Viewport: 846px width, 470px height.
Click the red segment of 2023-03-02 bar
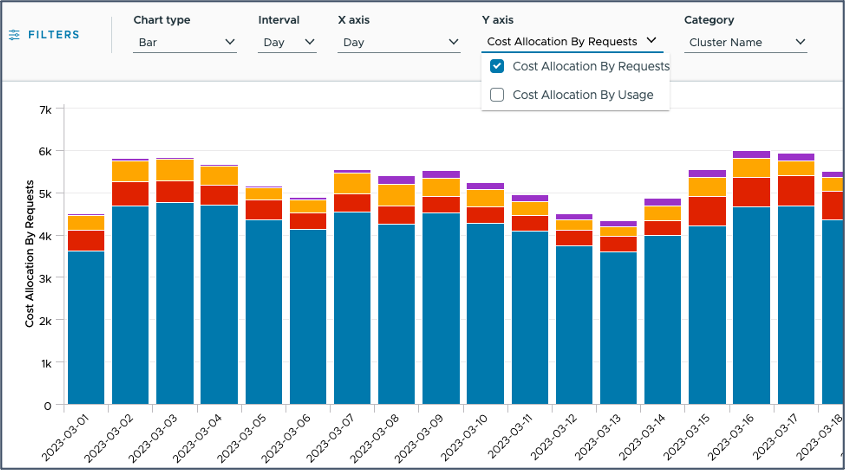point(131,194)
